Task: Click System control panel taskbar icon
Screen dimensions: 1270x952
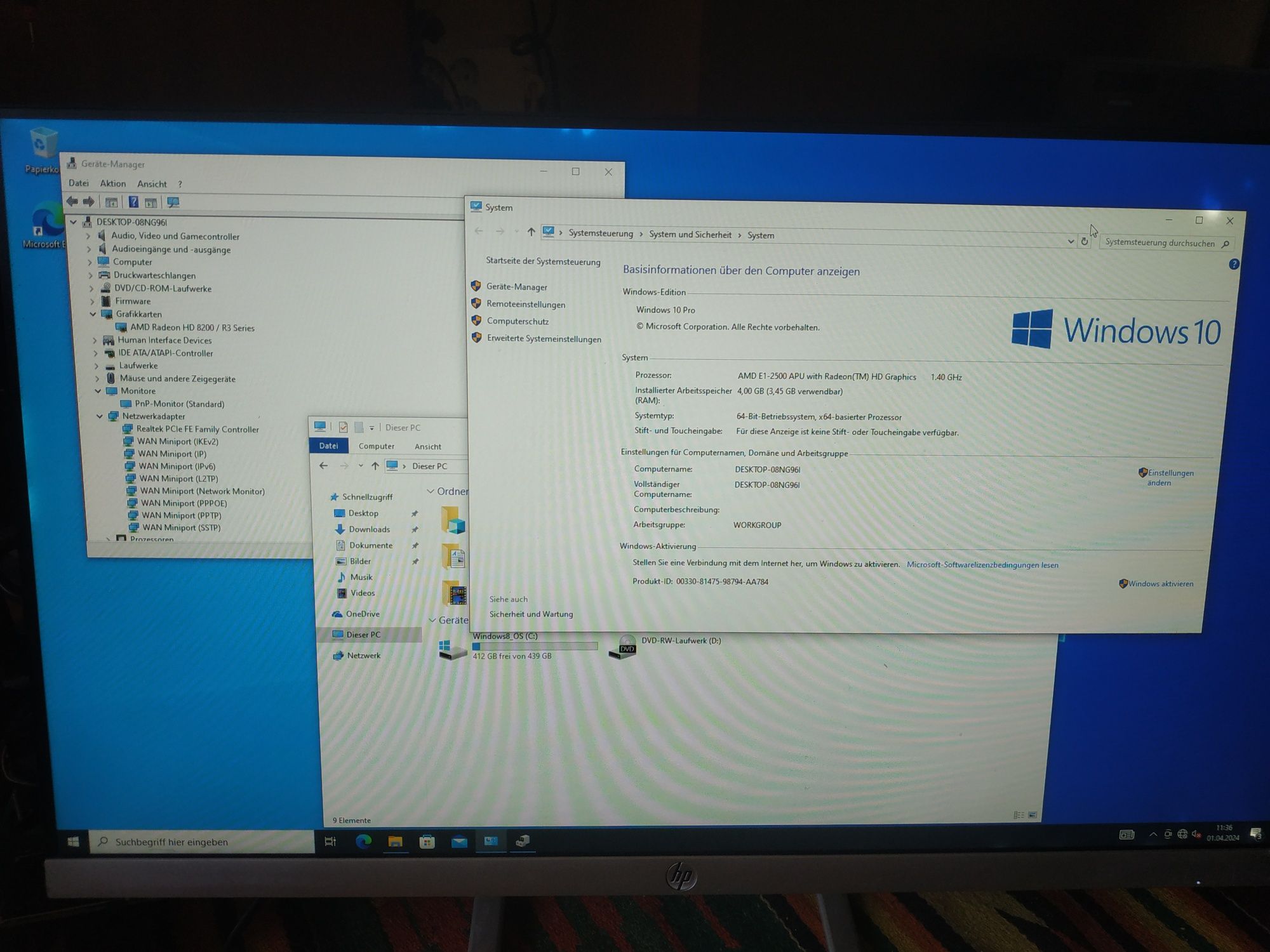Action: point(491,842)
